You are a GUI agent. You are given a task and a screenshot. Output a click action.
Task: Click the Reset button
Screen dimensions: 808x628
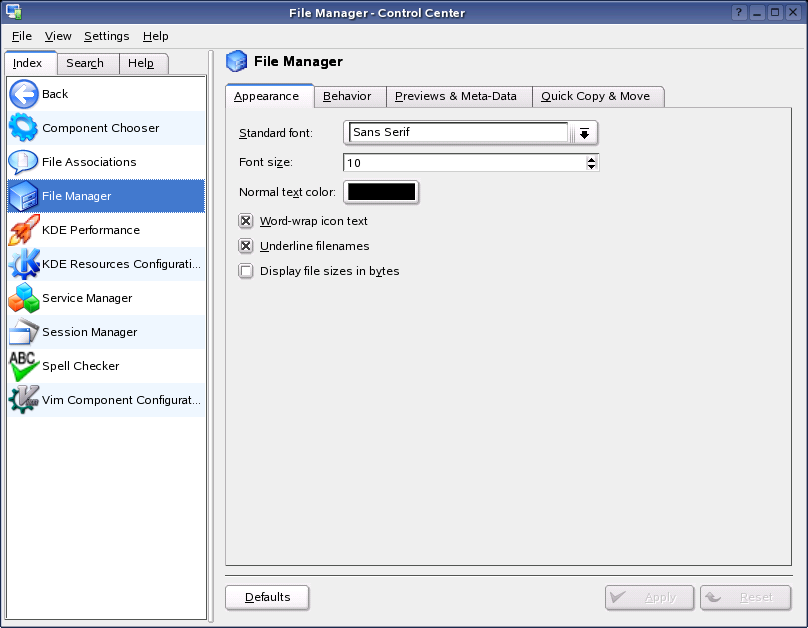(x=745, y=597)
